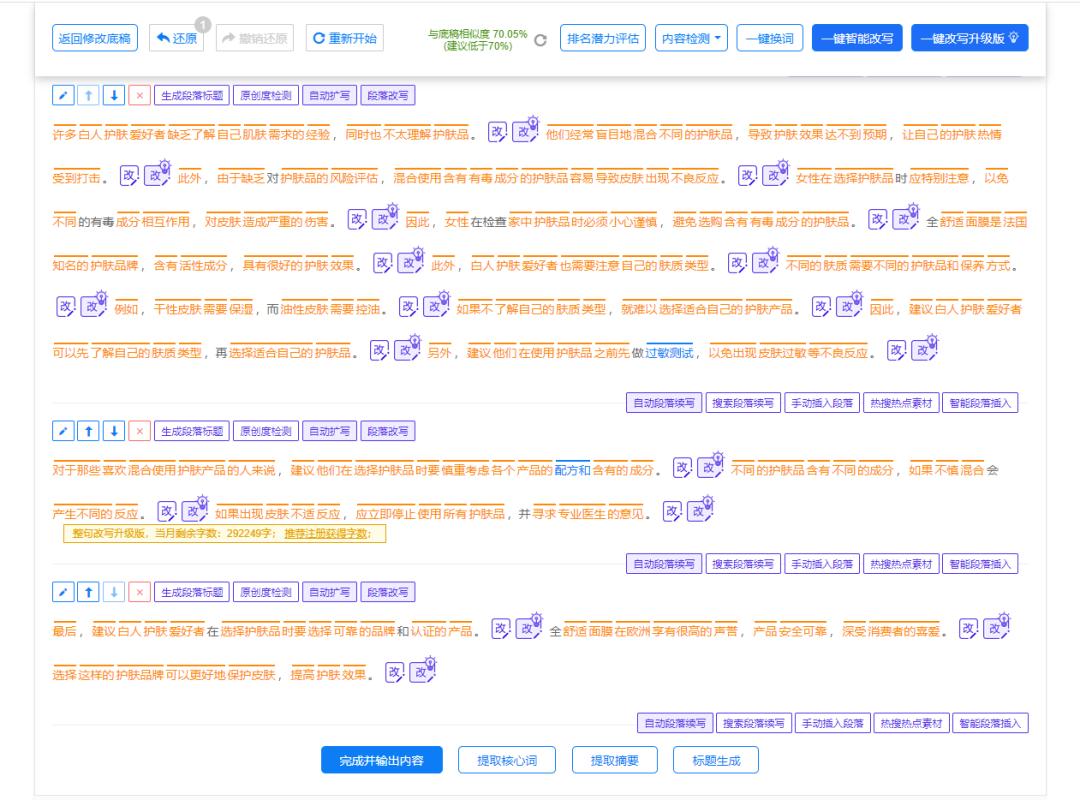The height and width of the screenshot is (800, 1080).
Task: Click 段落改写 above the first paragraph
Action: [x=388, y=95]
